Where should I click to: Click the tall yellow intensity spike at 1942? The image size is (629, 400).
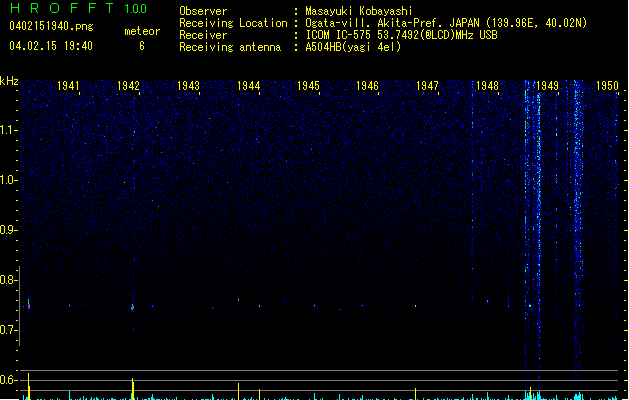(133, 389)
